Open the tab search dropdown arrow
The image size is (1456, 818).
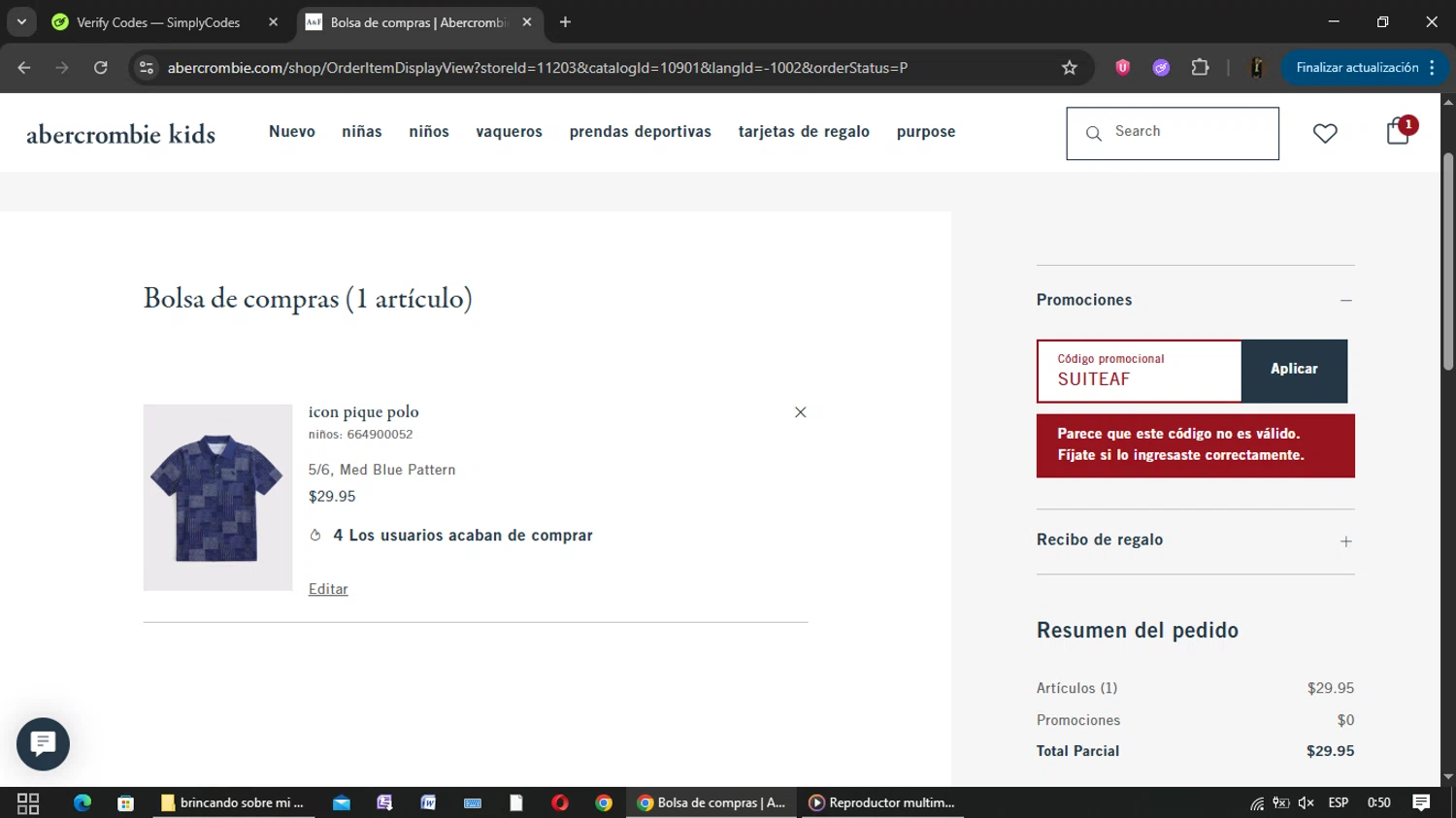coord(21,22)
